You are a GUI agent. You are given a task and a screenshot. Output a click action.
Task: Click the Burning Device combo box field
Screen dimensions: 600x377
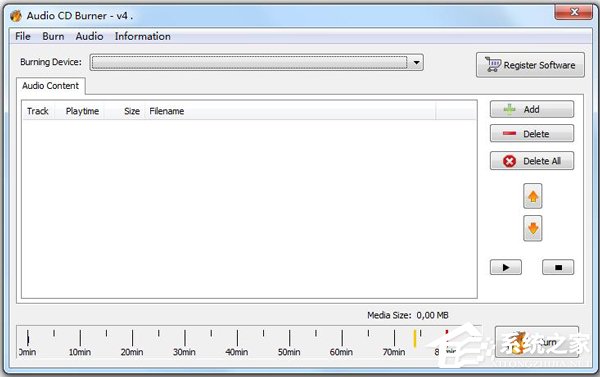[x=256, y=62]
